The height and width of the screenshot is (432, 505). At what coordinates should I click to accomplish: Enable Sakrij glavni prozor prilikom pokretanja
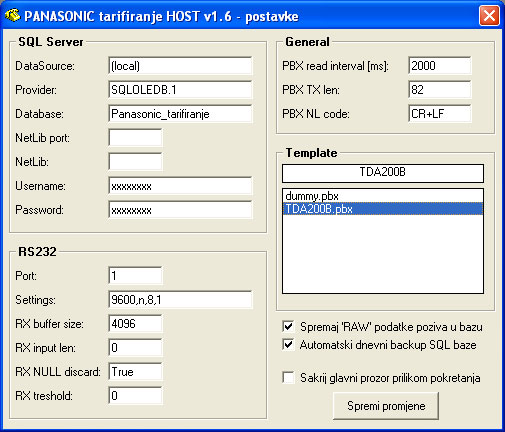click(288, 378)
